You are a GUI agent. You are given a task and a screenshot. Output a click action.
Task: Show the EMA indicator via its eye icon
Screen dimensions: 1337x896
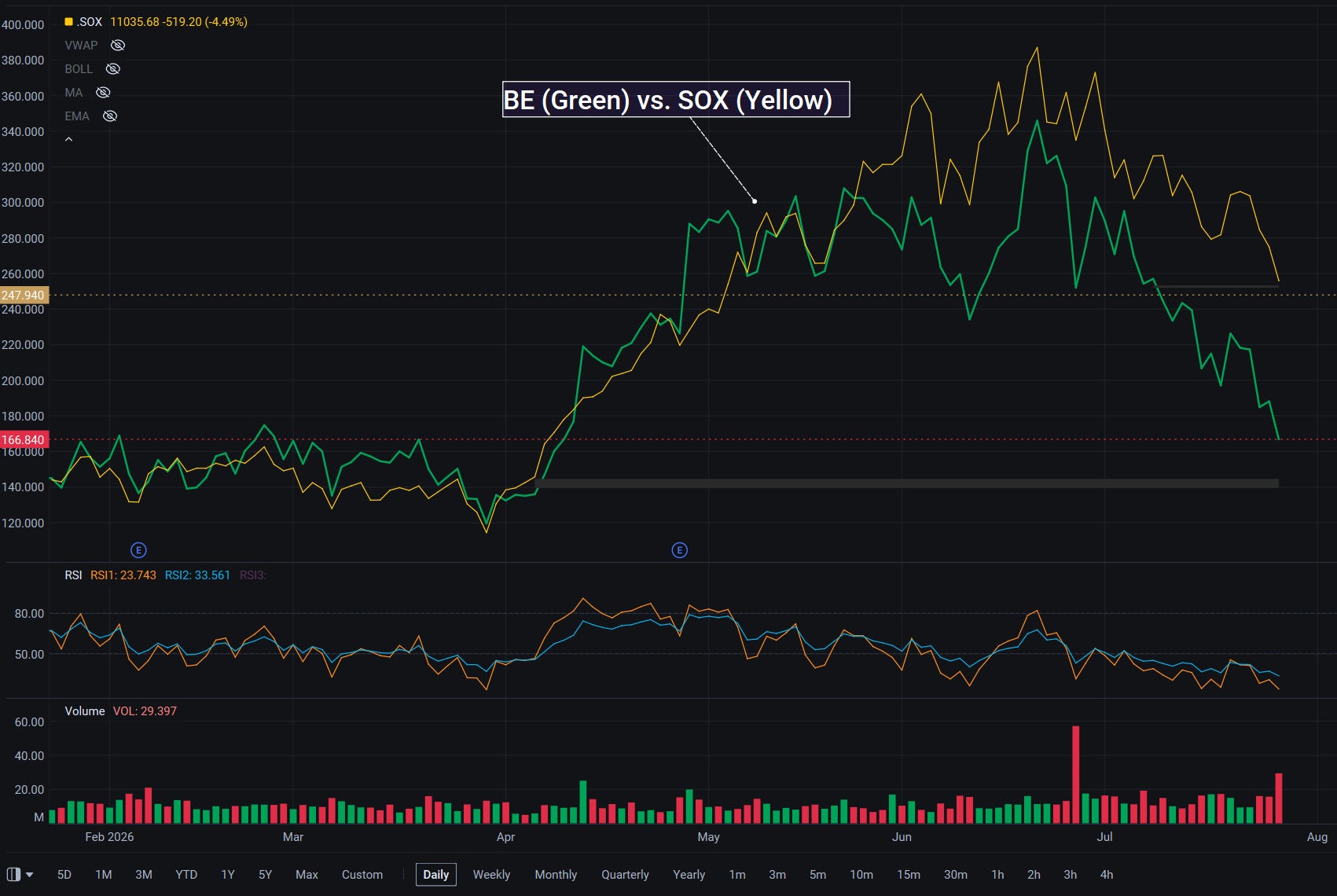pyautogui.click(x=110, y=116)
